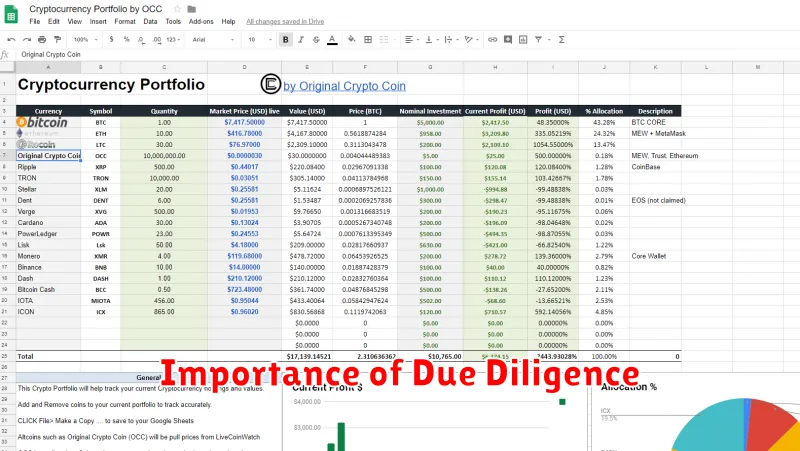Click the Insert chart icon
Screen dimensions: 800x451
click(523, 39)
